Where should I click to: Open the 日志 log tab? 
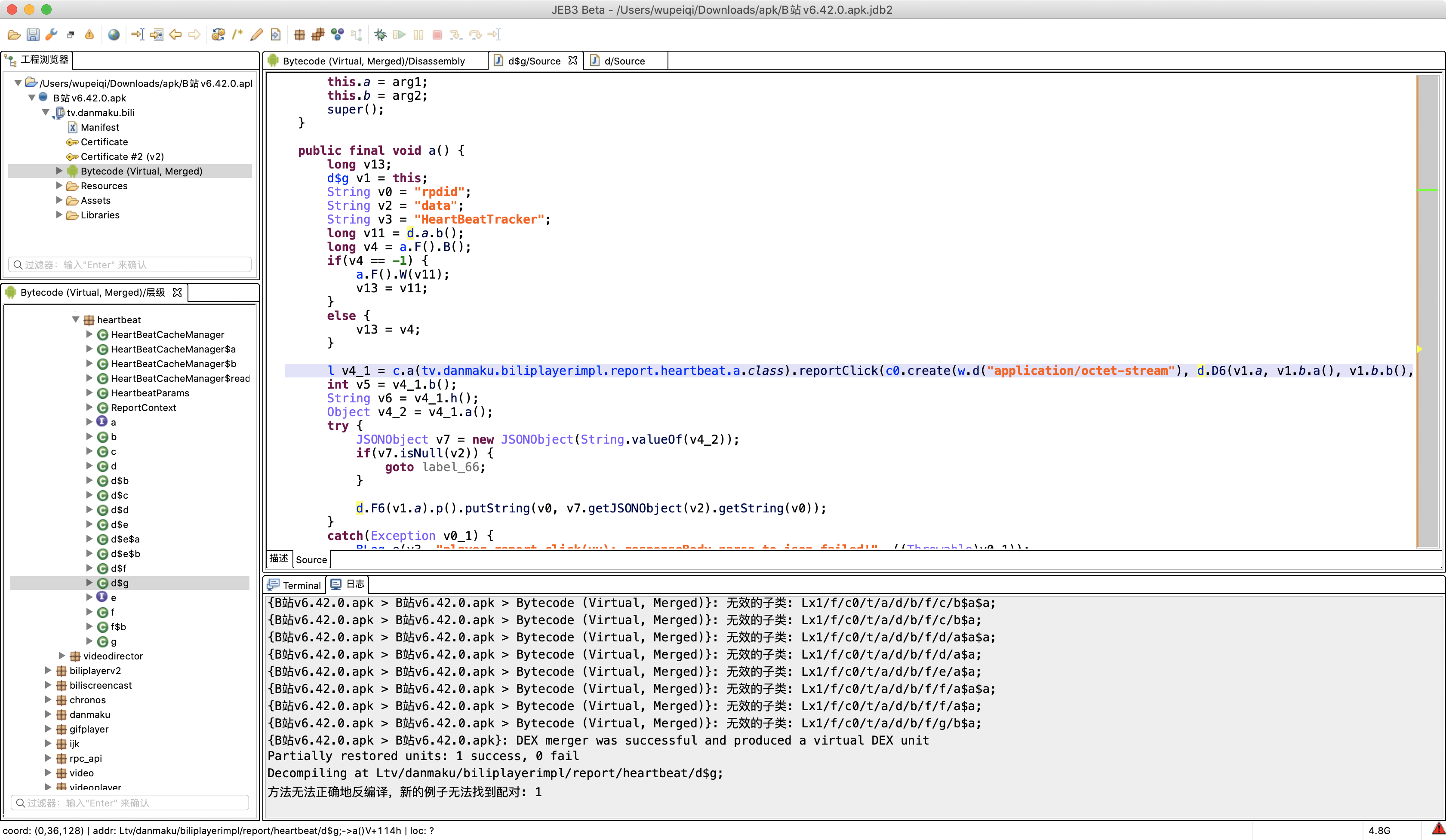point(348,584)
